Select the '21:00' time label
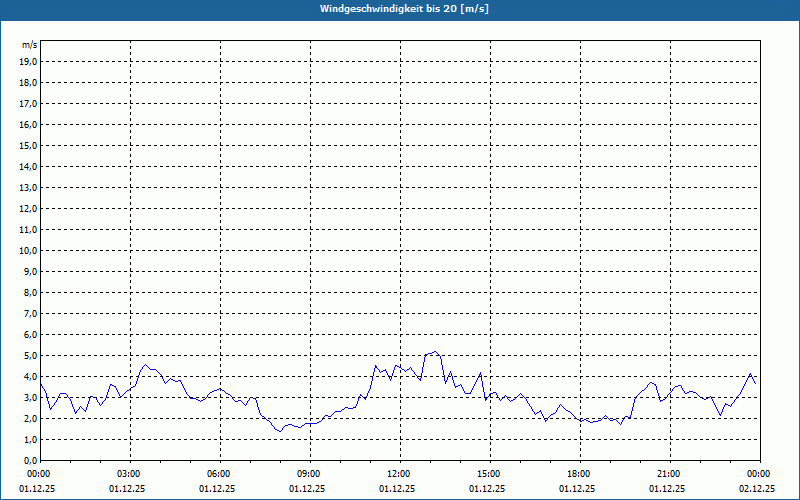Screen dimensions: 800x500 (670, 474)
